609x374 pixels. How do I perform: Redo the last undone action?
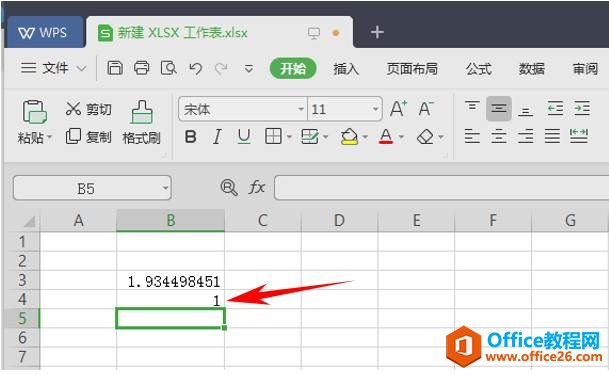pyautogui.click(x=221, y=69)
